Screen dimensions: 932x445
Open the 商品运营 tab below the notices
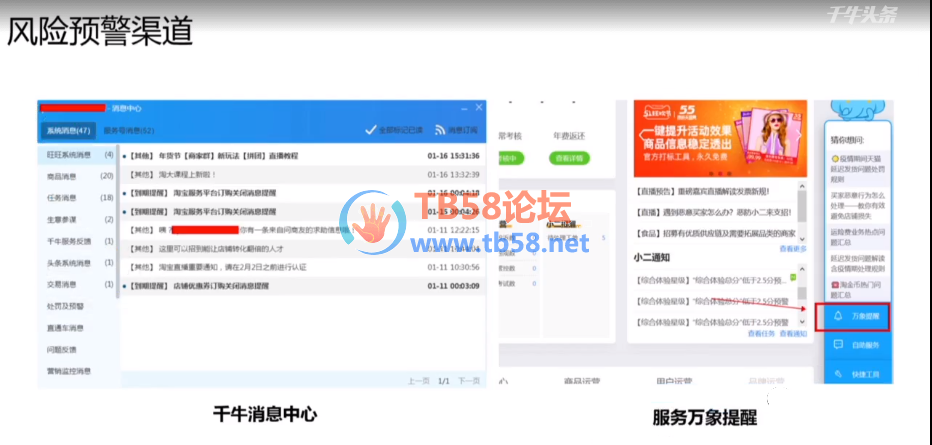(580, 380)
